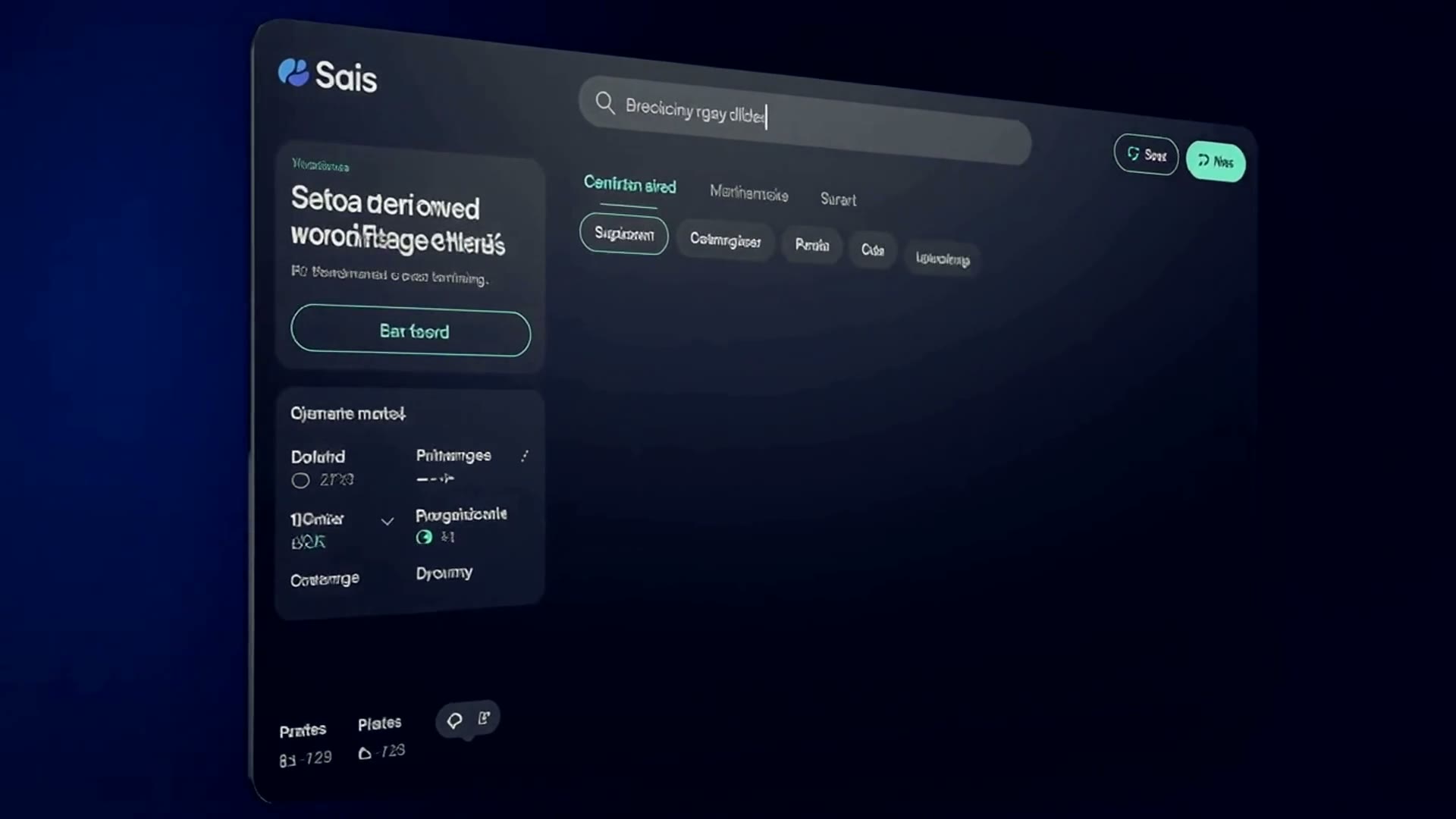1456x819 pixels.
Task: Open the Surart tab
Action: point(838,199)
